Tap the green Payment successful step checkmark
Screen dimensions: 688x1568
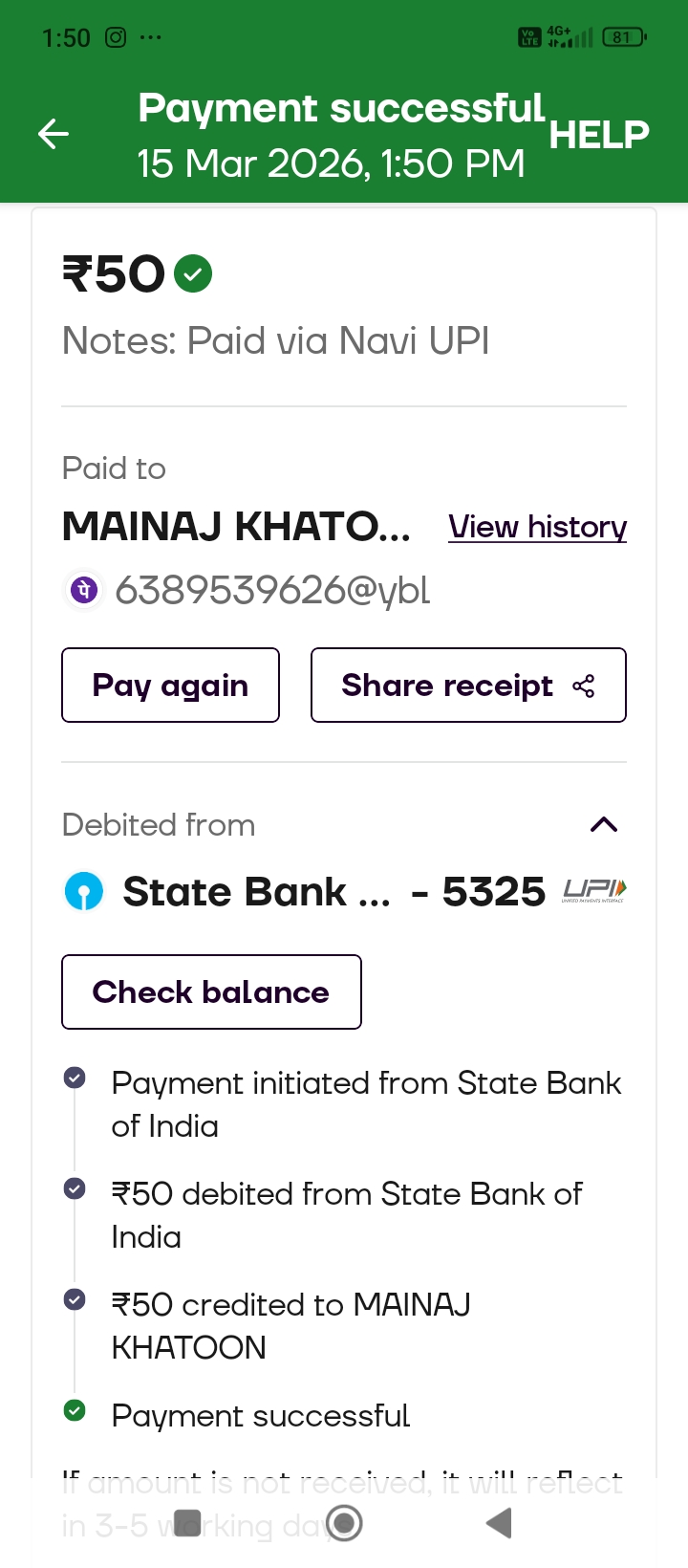[75, 1410]
